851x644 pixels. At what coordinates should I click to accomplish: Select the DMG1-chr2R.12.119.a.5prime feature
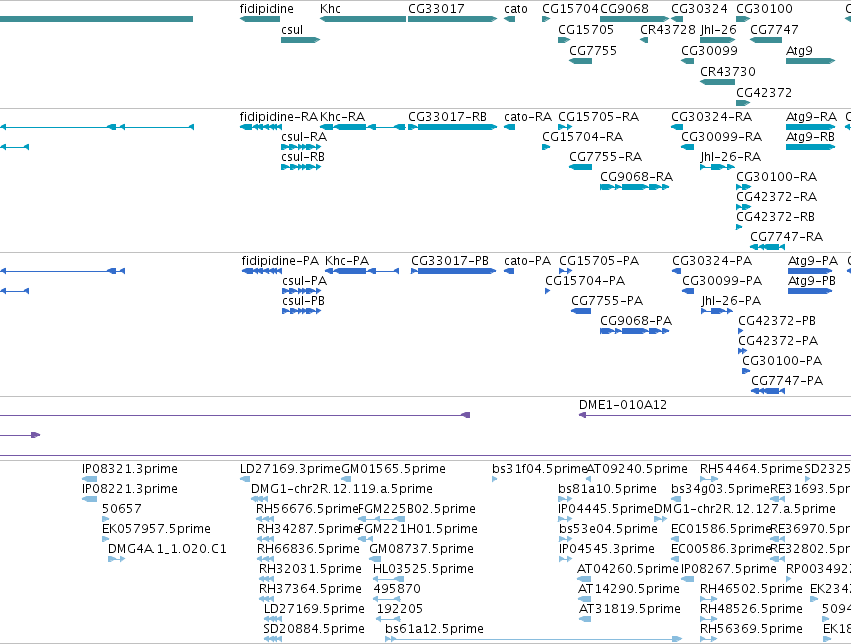point(259,499)
